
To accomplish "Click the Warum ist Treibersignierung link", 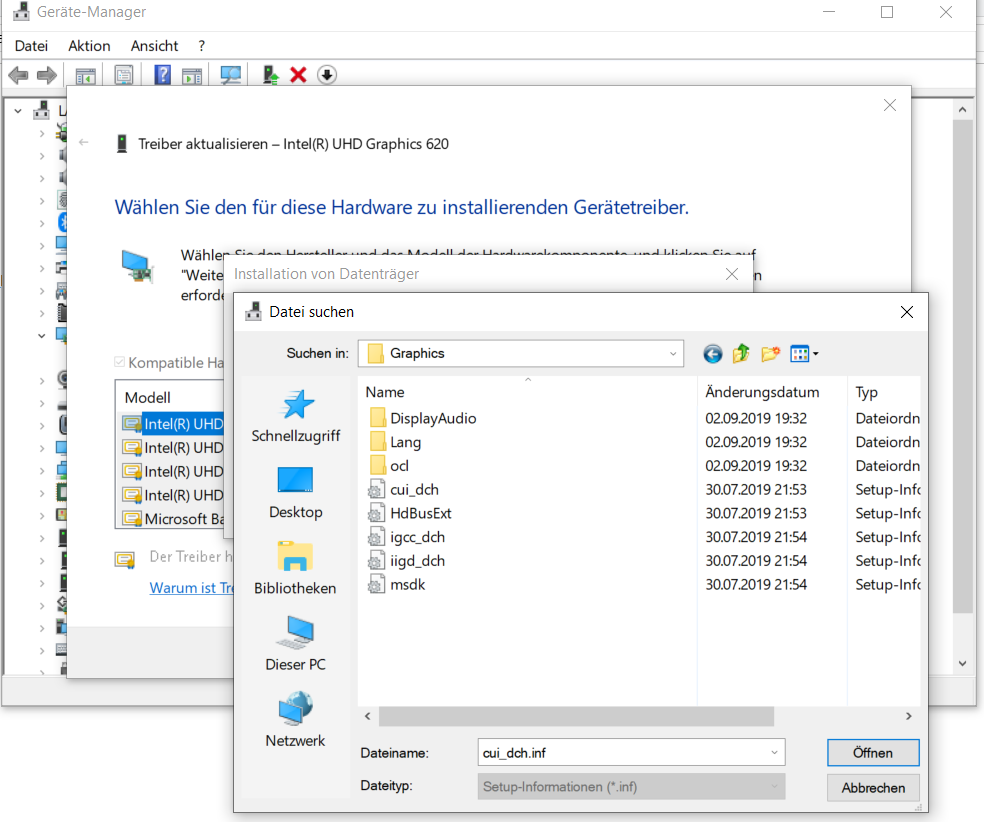I will coord(191,588).
